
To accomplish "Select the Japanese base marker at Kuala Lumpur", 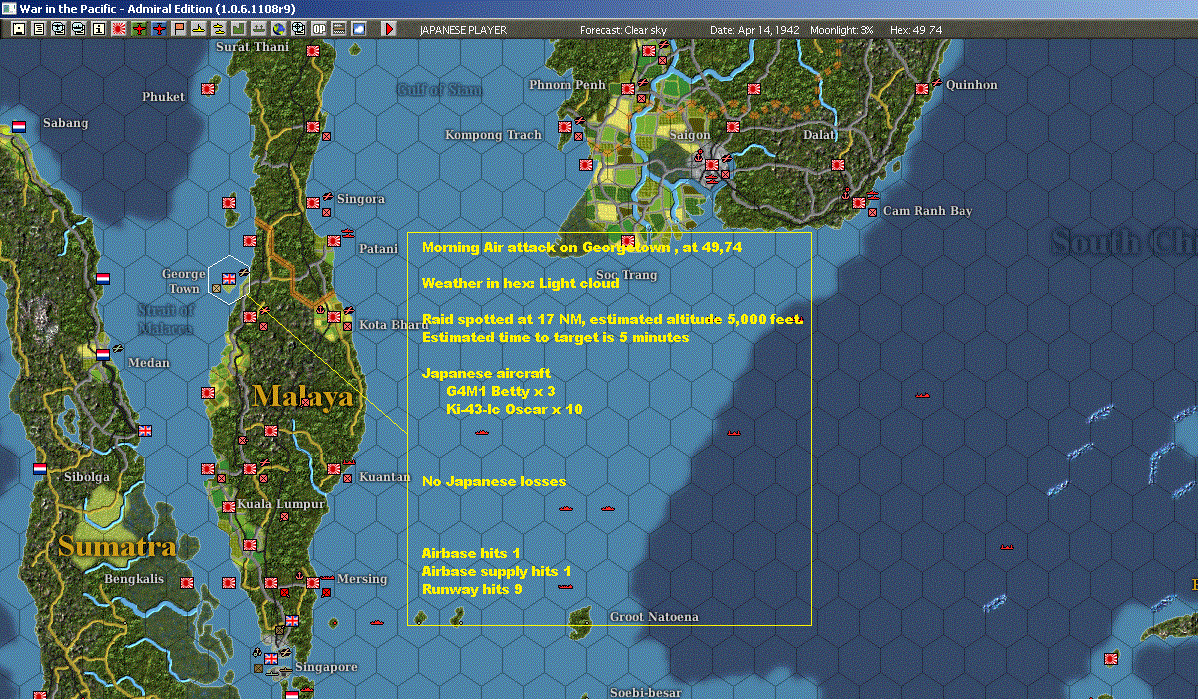I will [x=228, y=506].
